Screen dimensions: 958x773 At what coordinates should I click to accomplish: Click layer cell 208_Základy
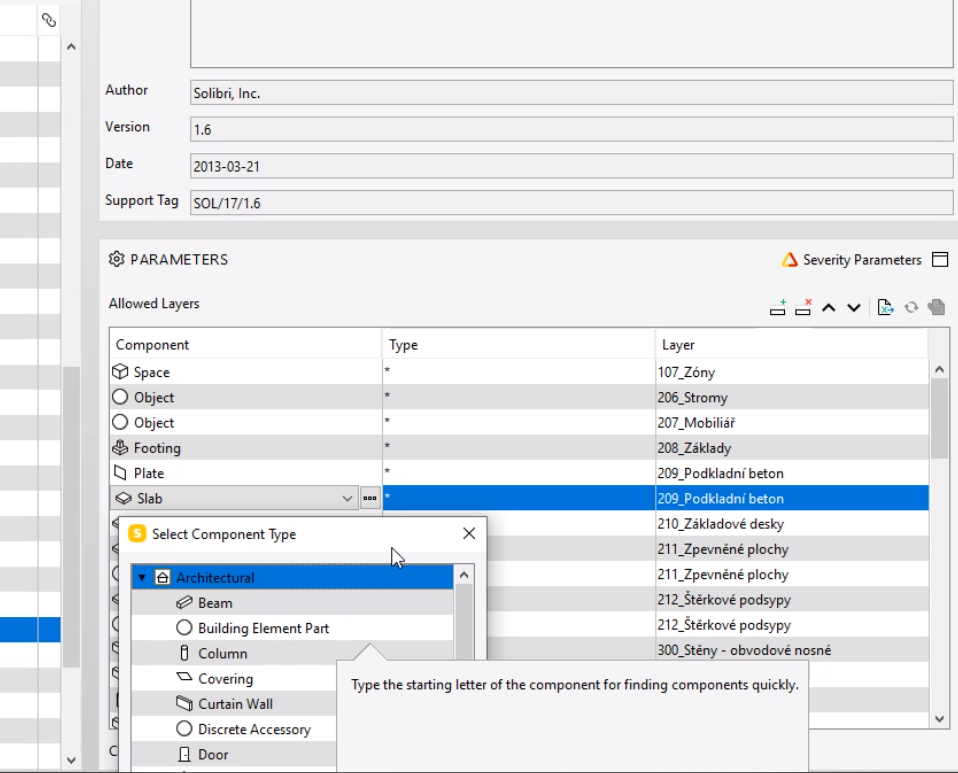(x=792, y=448)
